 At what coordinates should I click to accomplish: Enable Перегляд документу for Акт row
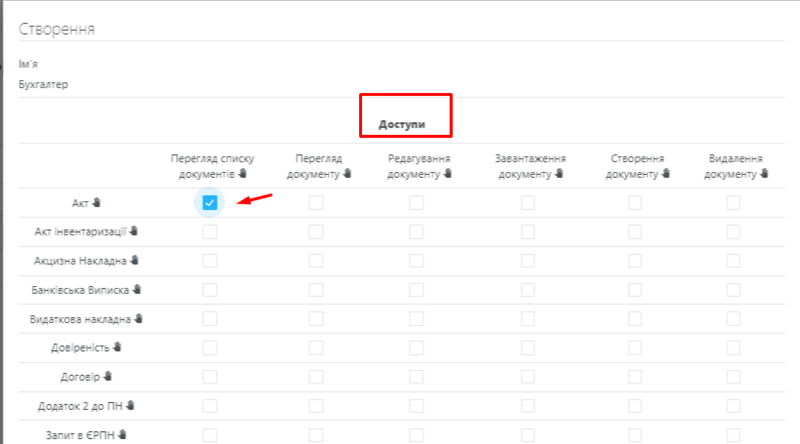316,203
